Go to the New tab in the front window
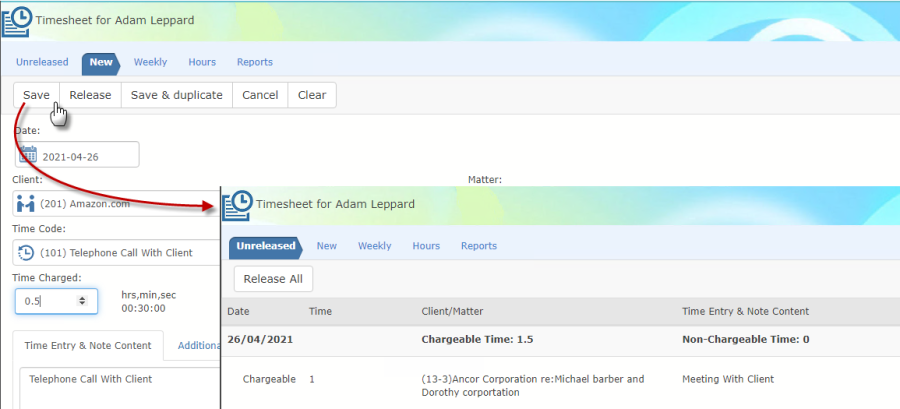Image resolution: width=900 pixels, height=409 pixels. (327, 246)
